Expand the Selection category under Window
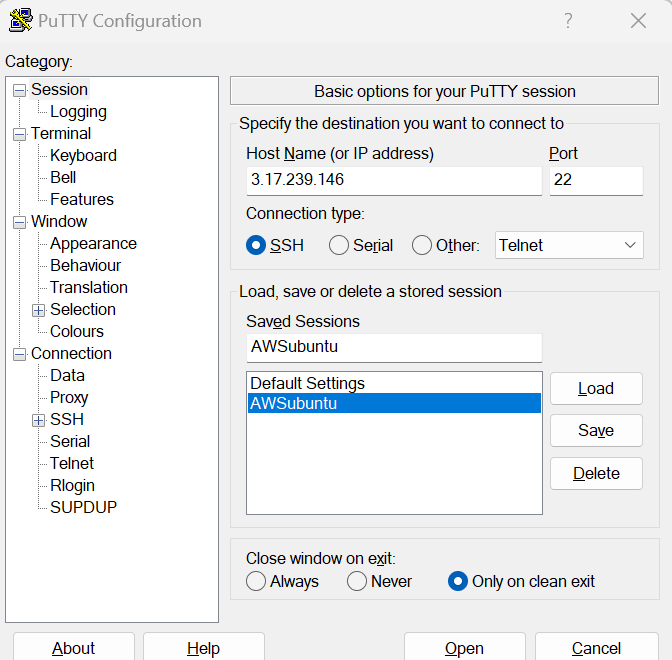 [x=39, y=310]
